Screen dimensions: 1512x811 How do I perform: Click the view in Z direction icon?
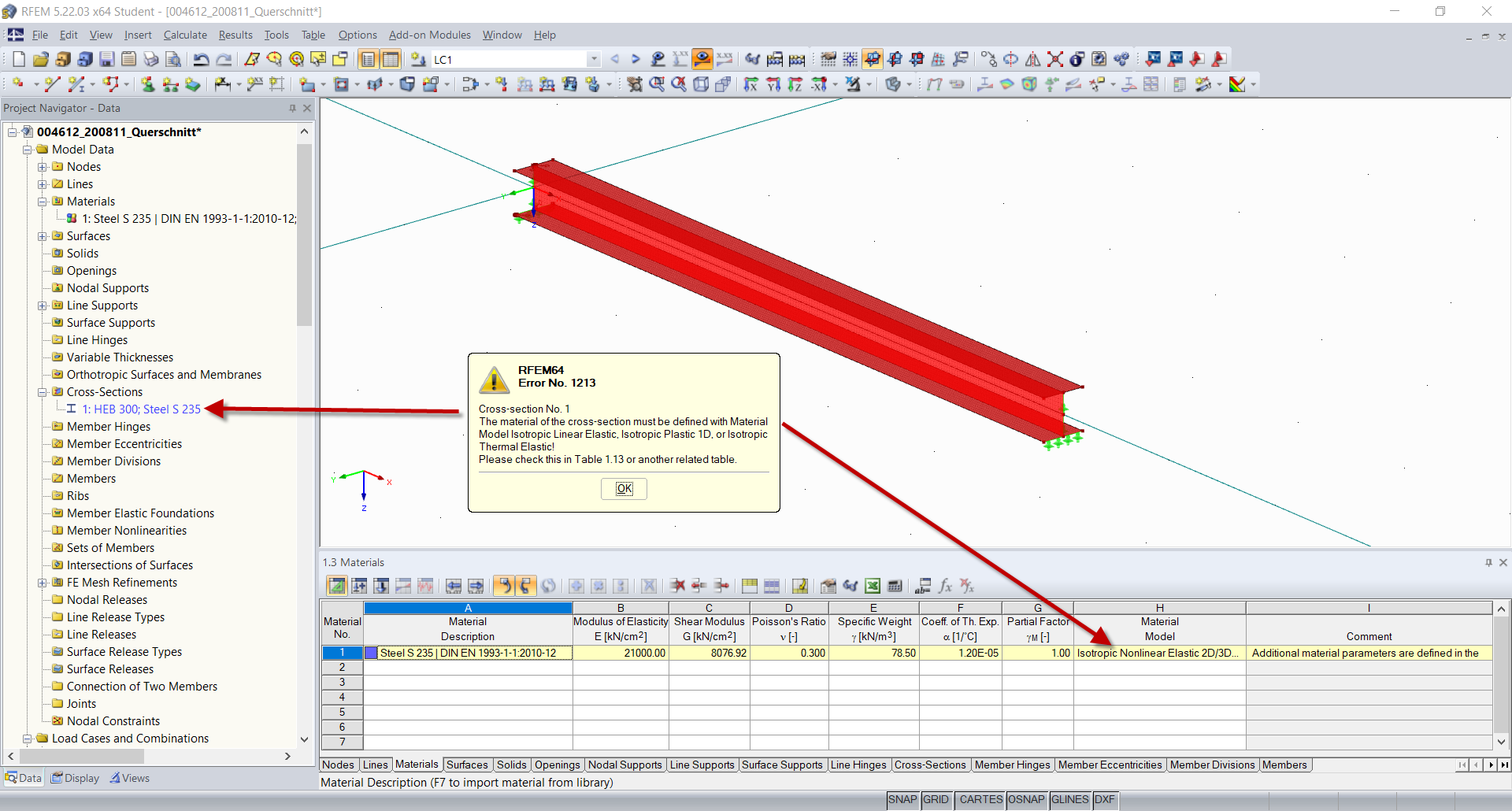(x=795, y=84)
